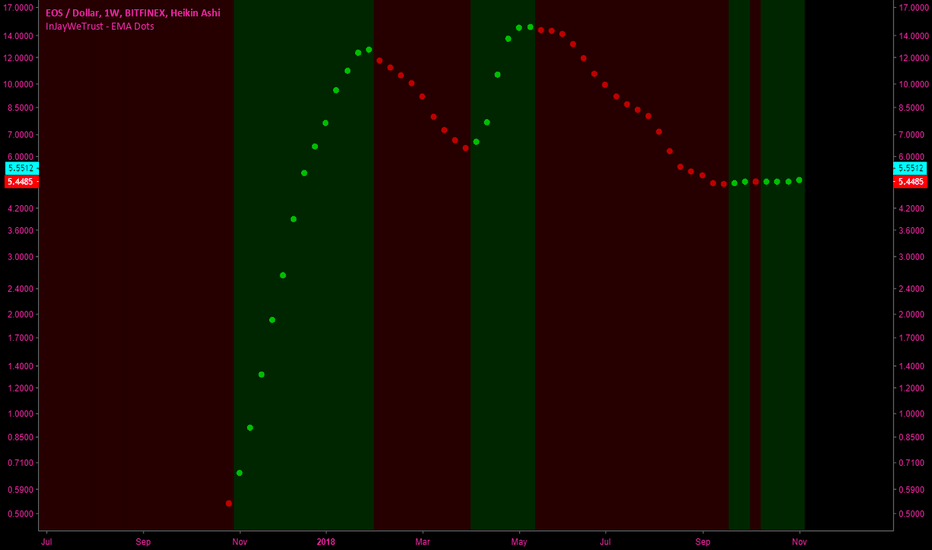Screen dimensions: 932x550
Task: Click the cyan 5.5512 price tag on right axis
Action: pyautogui.click(x=910, y=168)
